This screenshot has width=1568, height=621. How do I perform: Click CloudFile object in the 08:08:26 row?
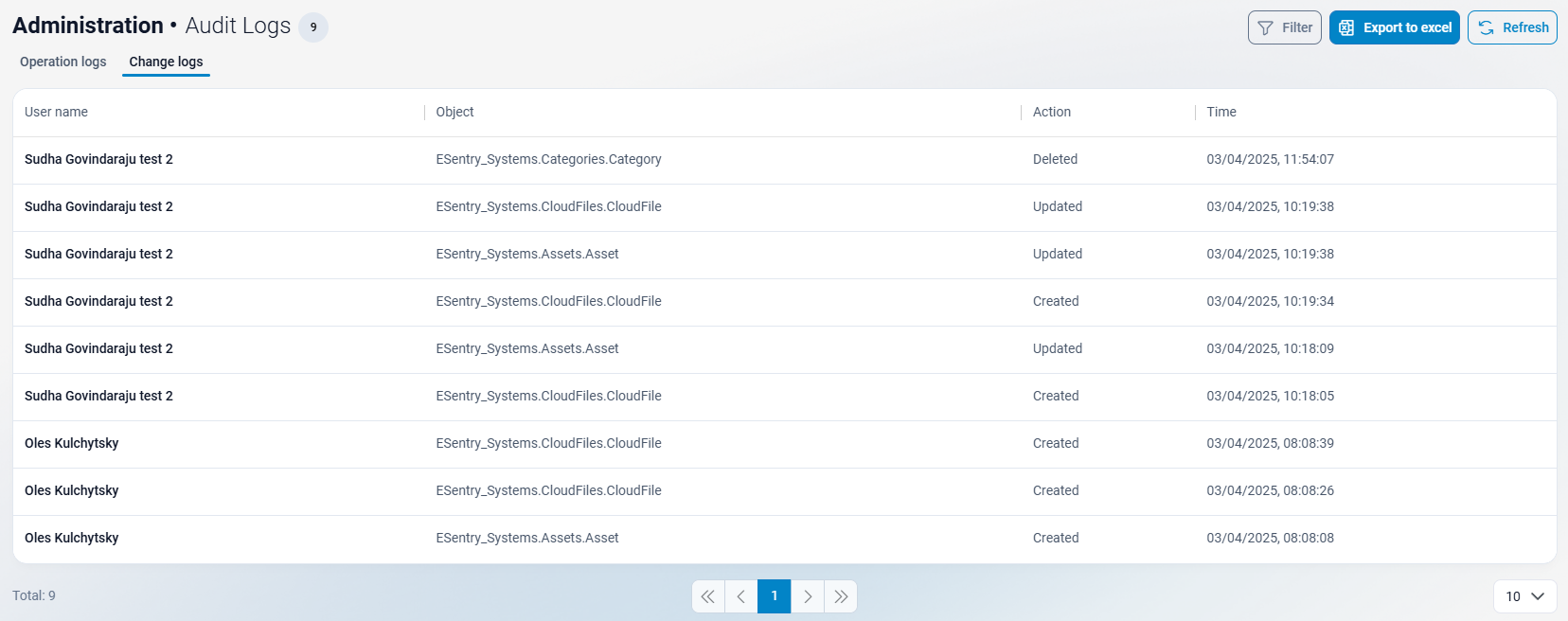click(548, 490)
